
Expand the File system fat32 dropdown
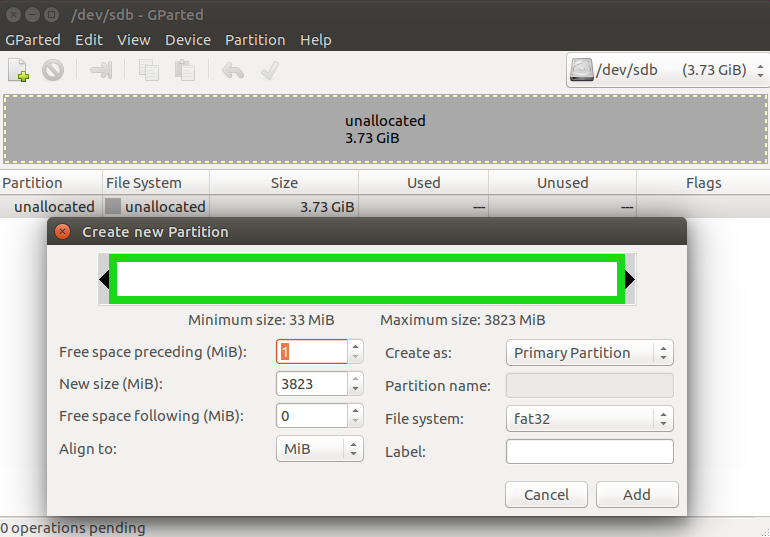pos(589,419)
